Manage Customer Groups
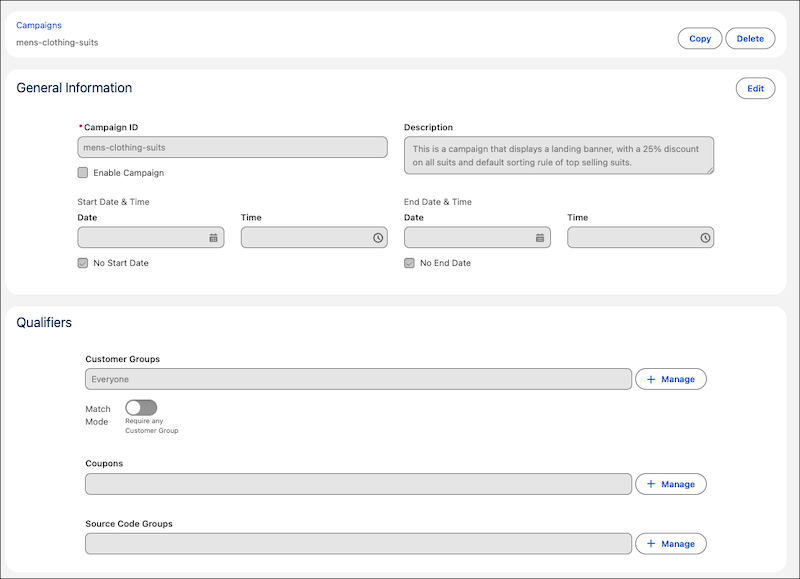800x579 pixels. click(670, 379)
